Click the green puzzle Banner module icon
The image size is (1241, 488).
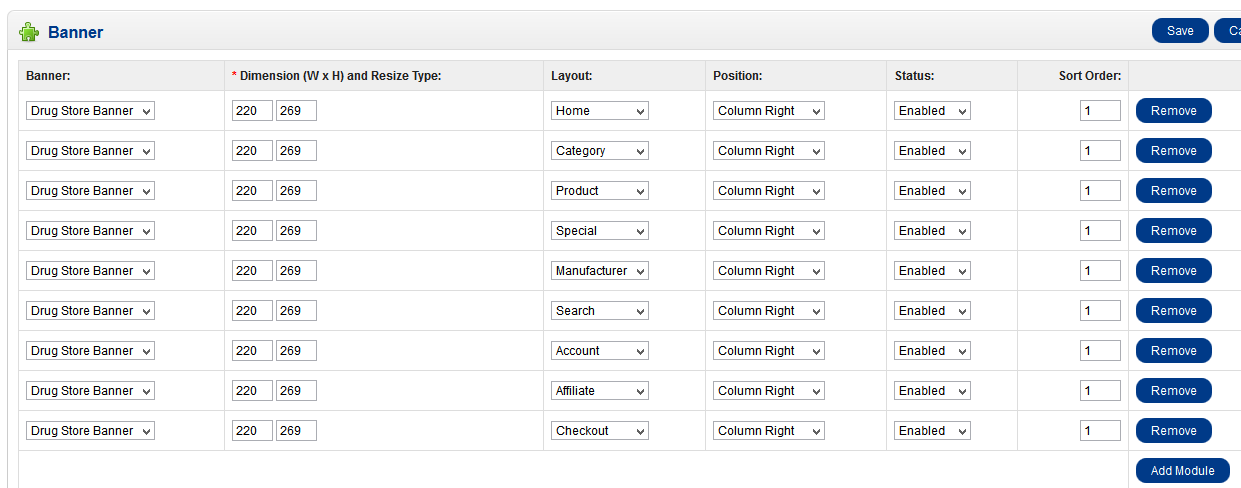tap(29, 32)
